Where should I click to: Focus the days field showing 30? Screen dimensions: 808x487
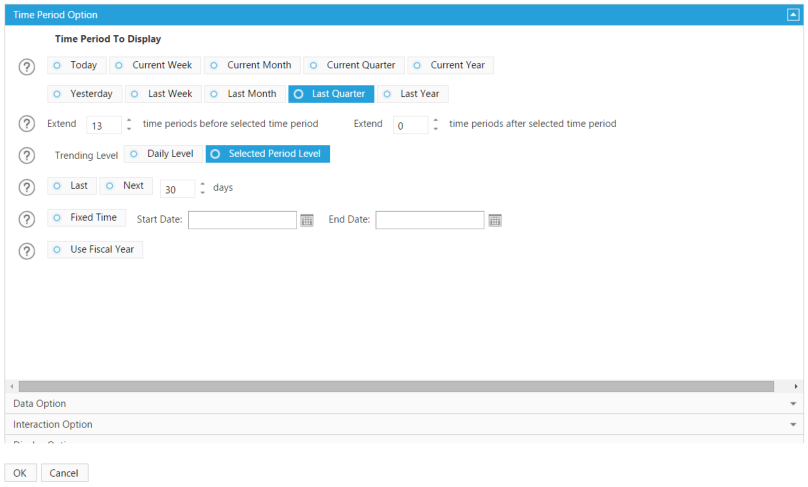coord(178,189)
